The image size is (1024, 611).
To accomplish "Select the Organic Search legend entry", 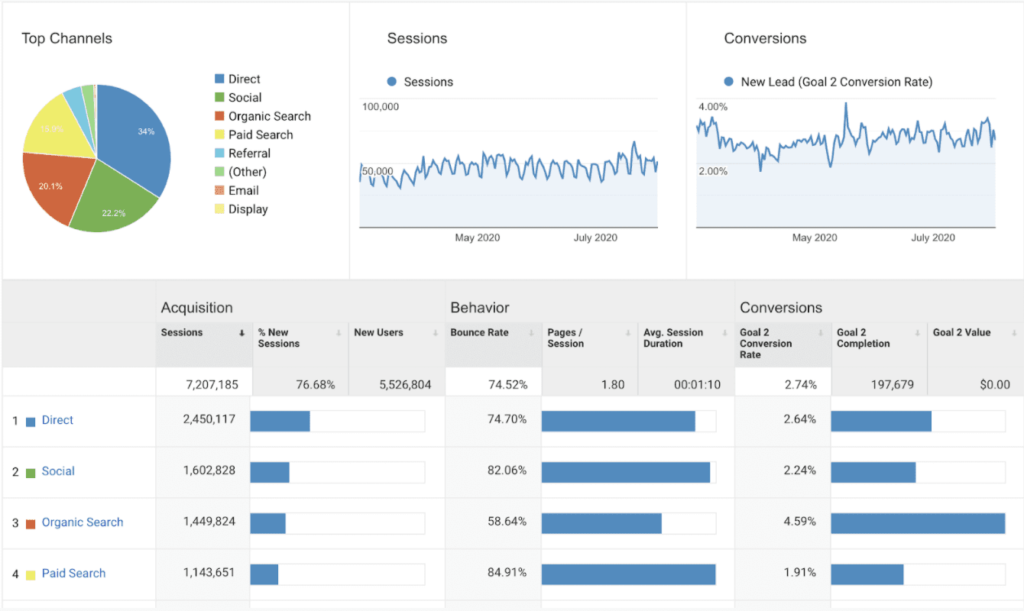I will click(x=269, y=116).
